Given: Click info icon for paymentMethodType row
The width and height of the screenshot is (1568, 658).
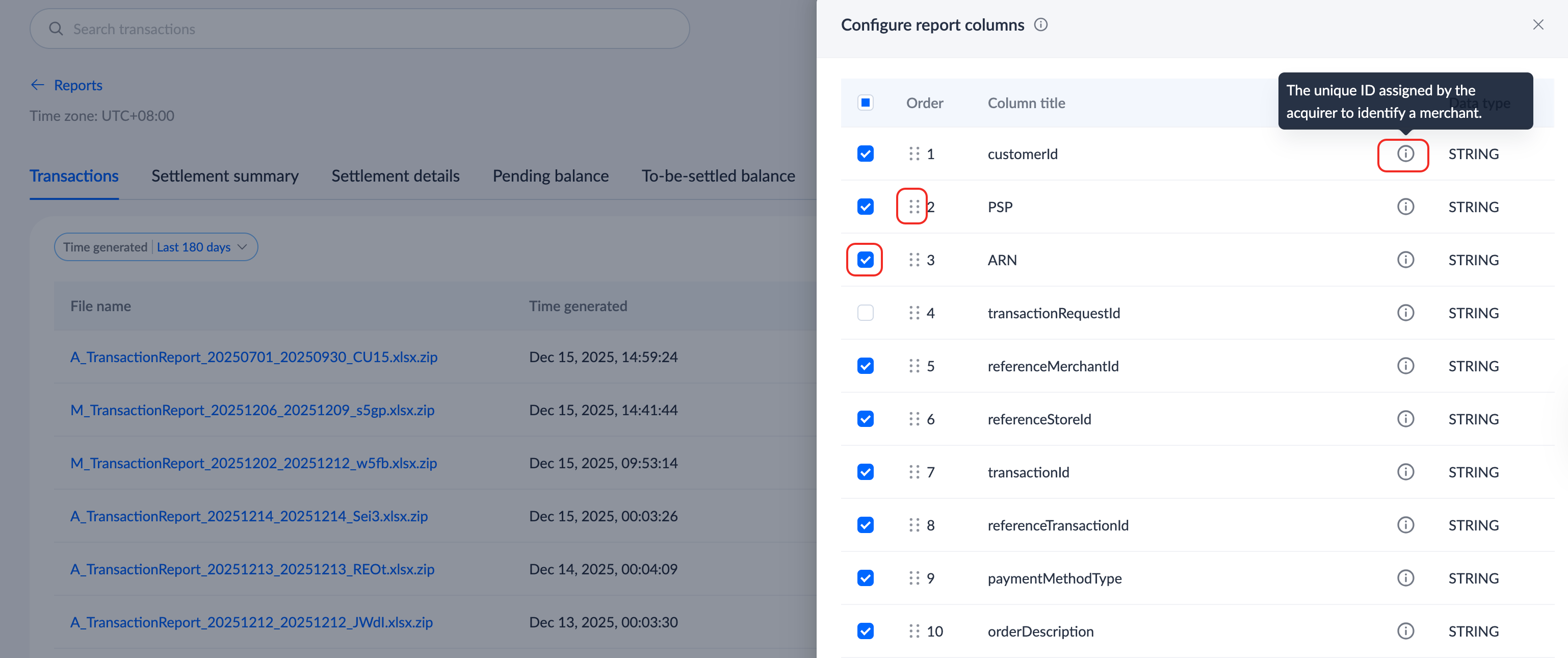Looking at the screenshot, I should [x=1405, y=577].
